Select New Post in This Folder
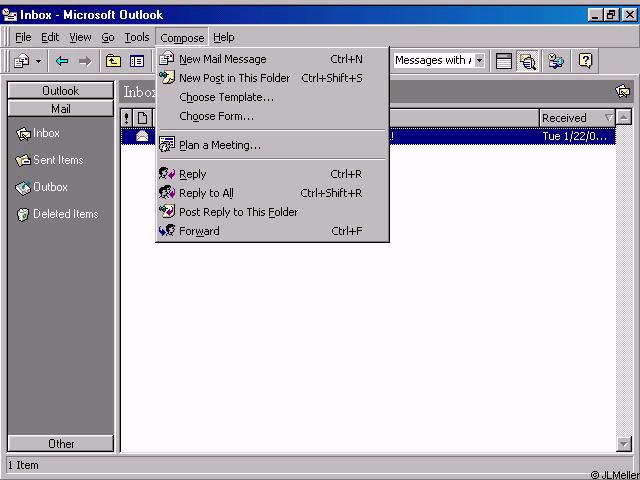This screenshot has width=640, height=480. [272, 78]
